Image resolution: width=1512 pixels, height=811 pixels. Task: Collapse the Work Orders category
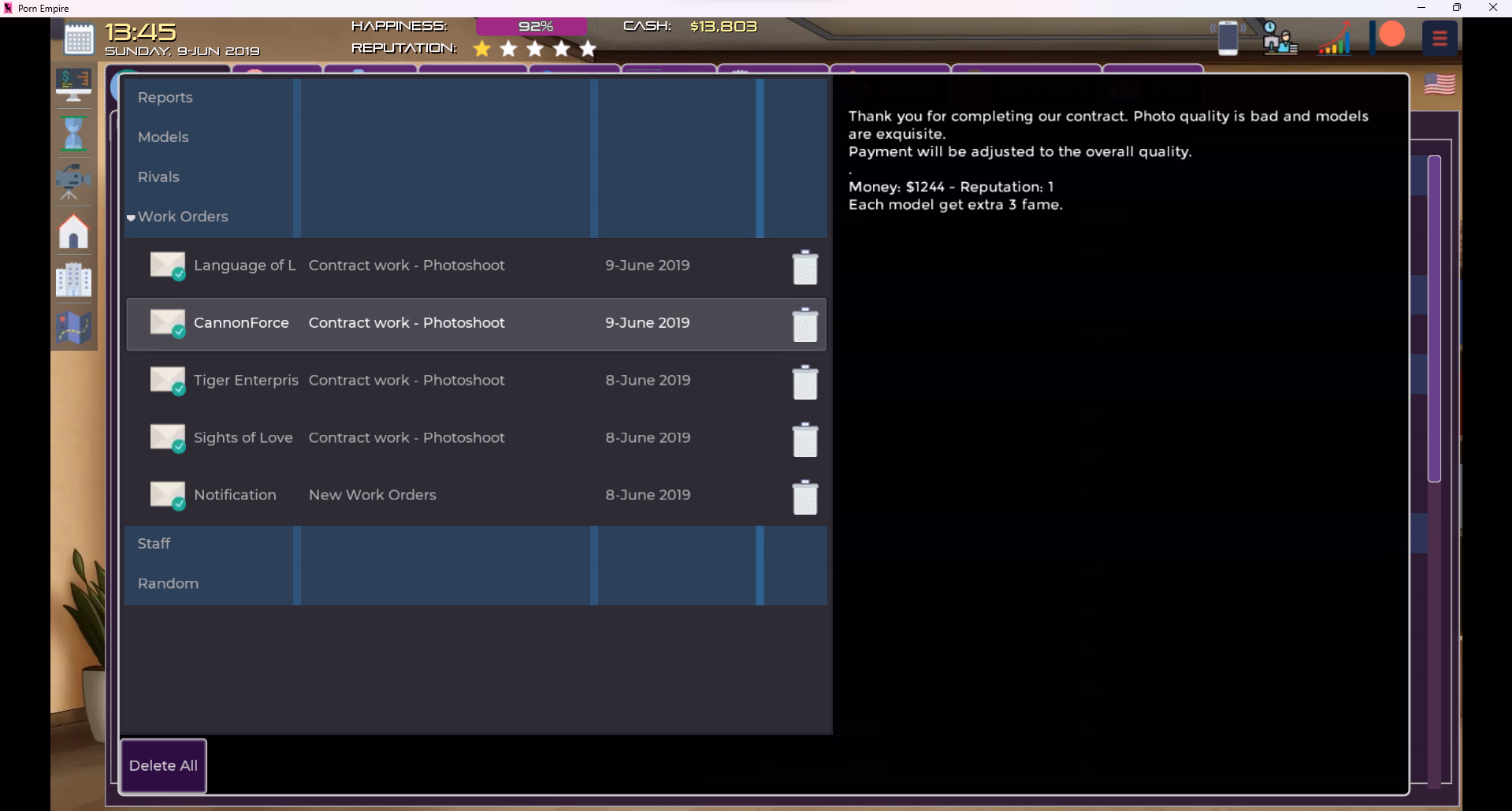[182, 217]
